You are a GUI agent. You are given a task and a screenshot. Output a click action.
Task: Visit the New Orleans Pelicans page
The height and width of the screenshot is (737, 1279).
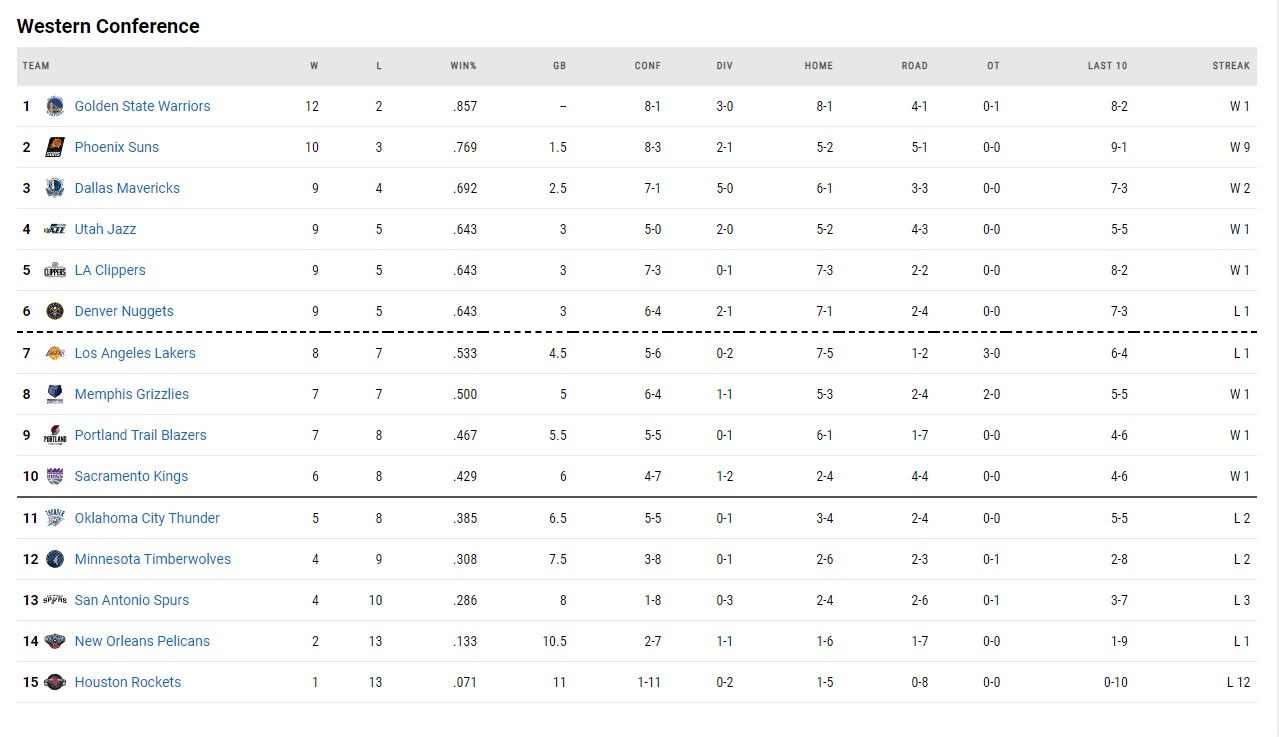pos(142,641)
